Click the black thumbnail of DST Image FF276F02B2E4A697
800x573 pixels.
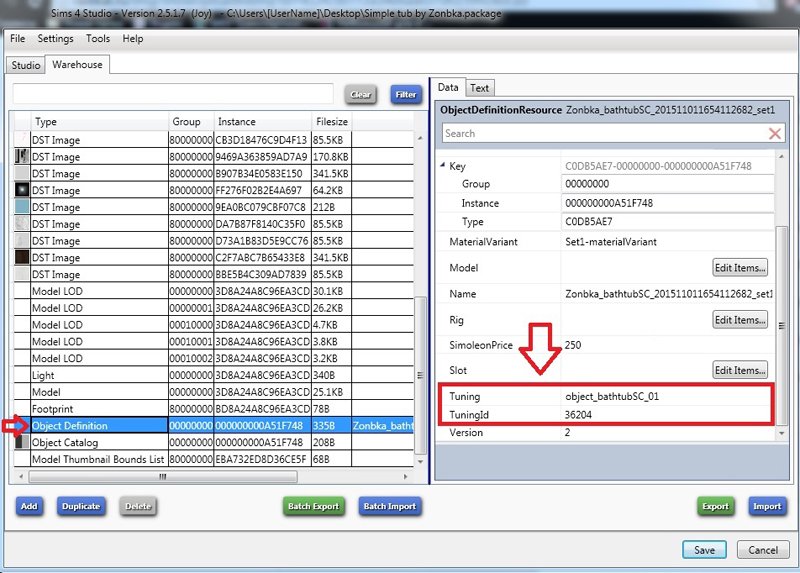pos(20,190)
